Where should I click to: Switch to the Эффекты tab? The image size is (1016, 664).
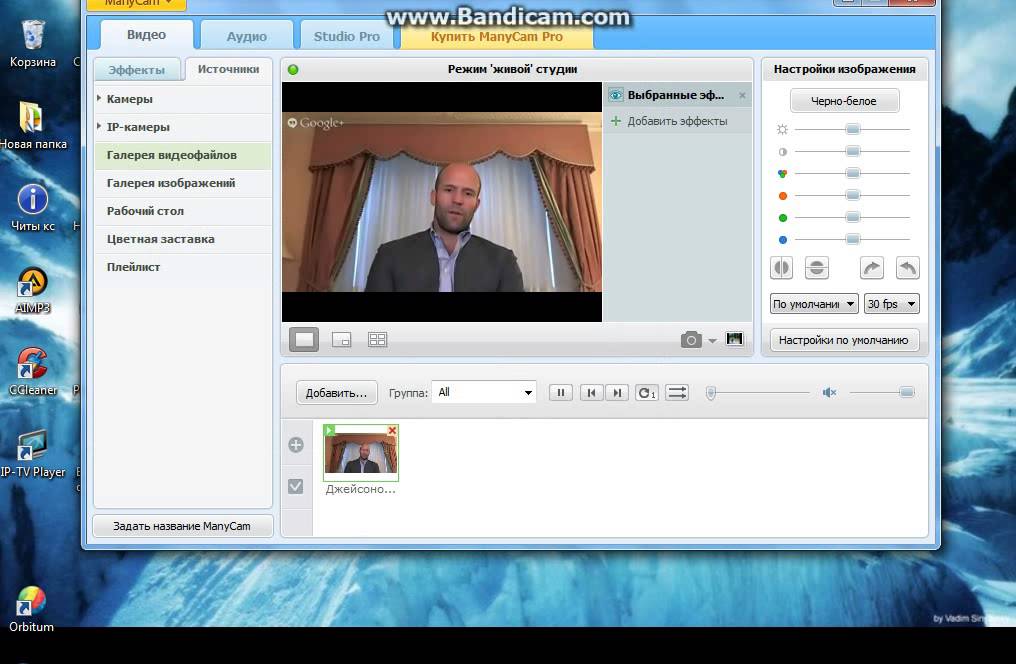click(137, 69)
